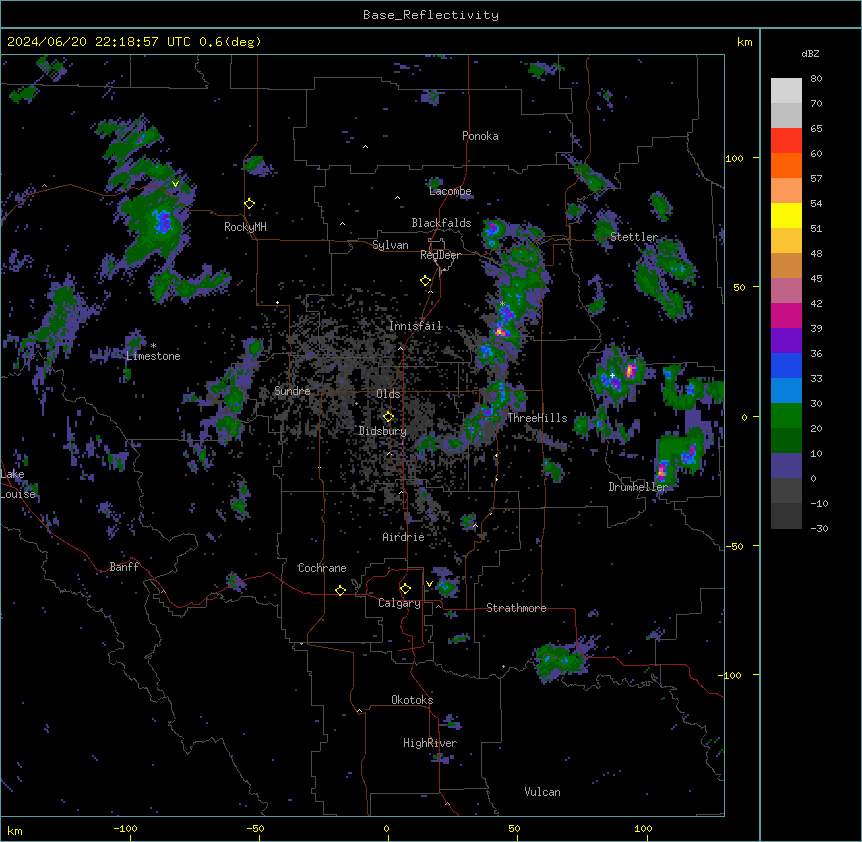Click the Blackfalds city label
This screenshot has width=862, height=842.
[441, 223]
